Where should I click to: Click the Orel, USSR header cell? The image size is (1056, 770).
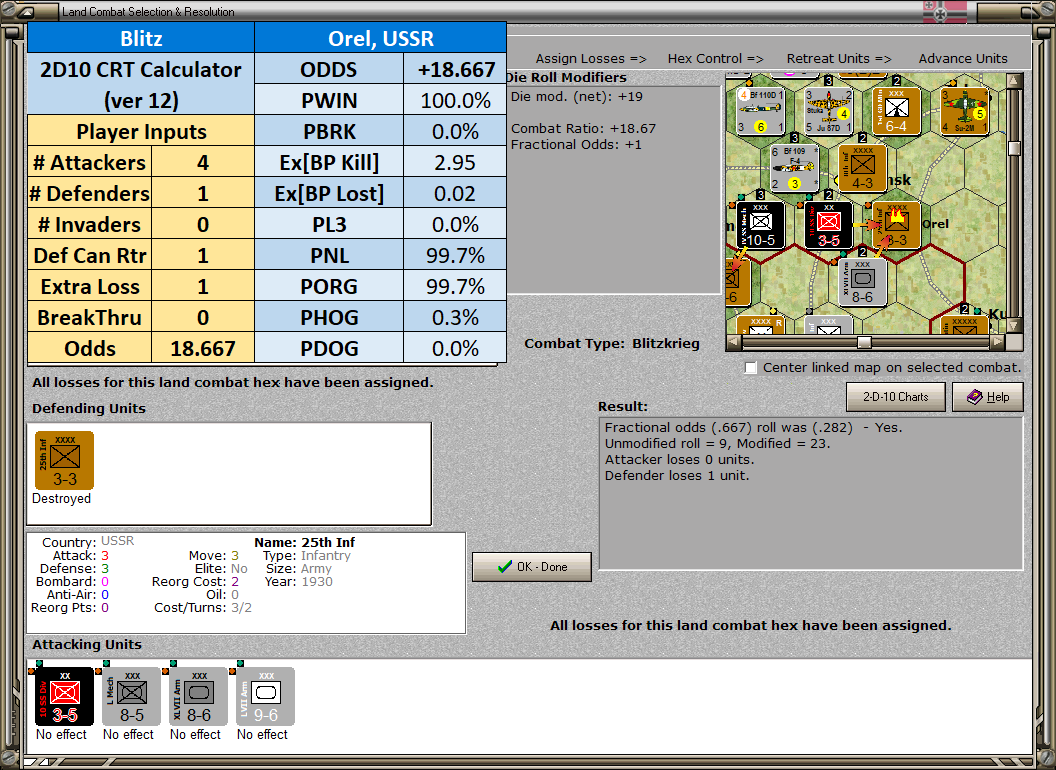[x=381, y=38]
